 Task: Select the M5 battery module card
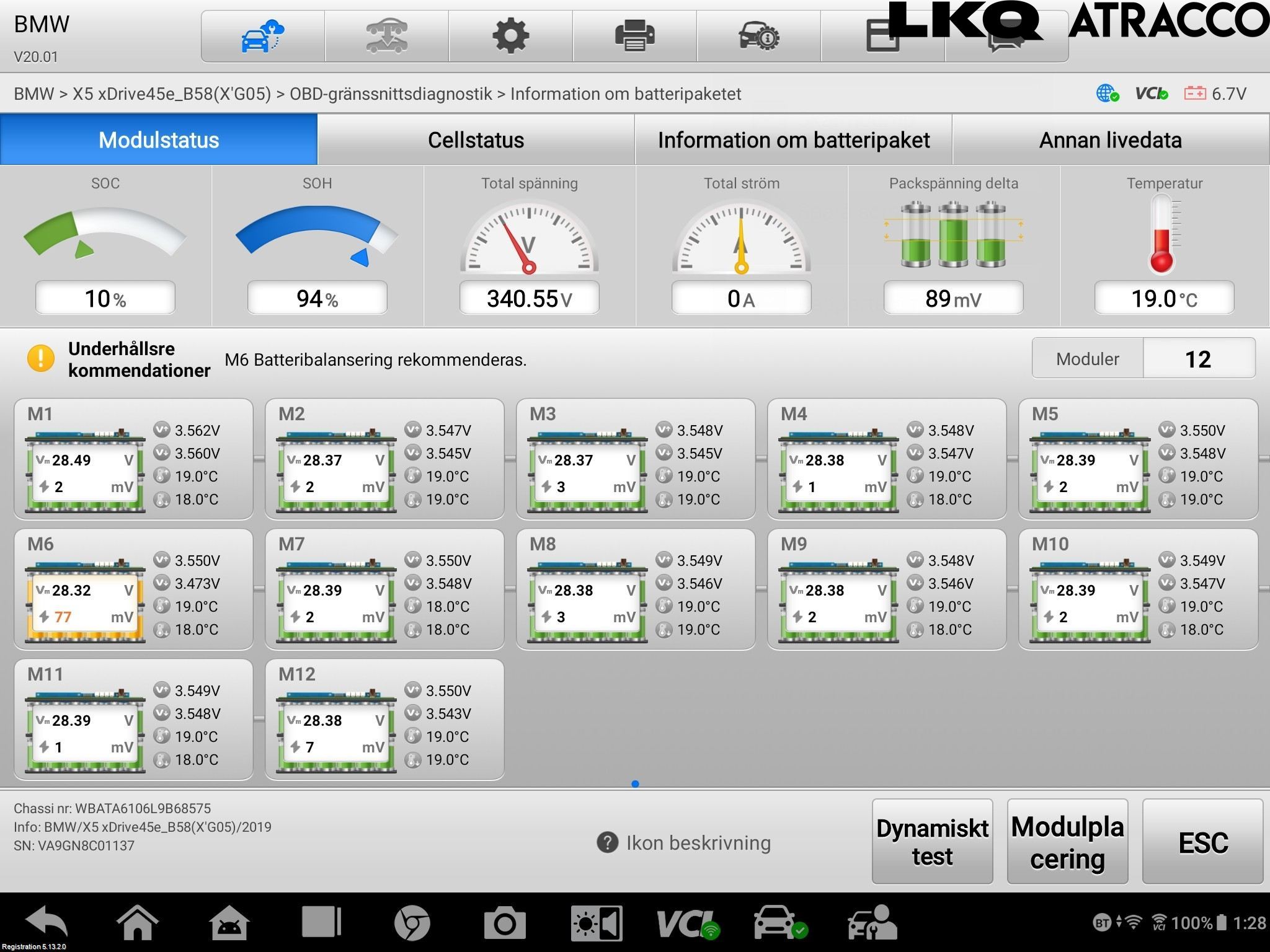[1138, 459]
